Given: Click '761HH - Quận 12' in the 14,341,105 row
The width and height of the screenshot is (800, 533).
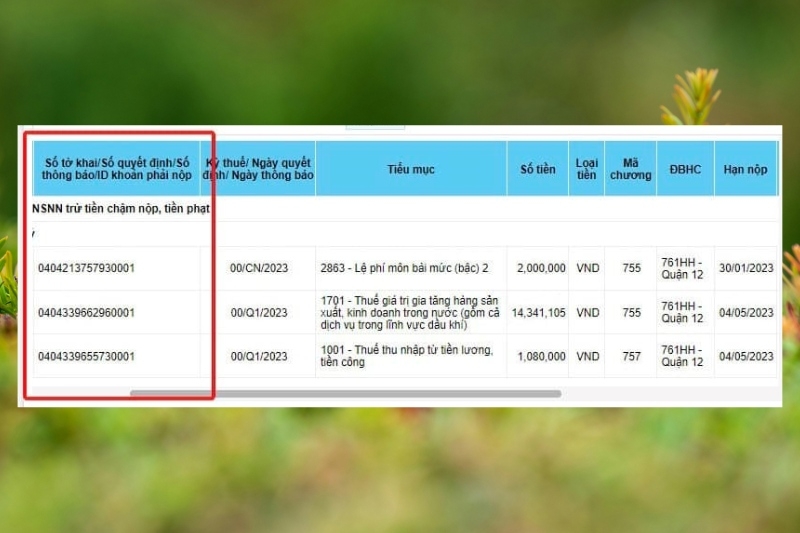Looking at the screenshot, I should 682,312.
